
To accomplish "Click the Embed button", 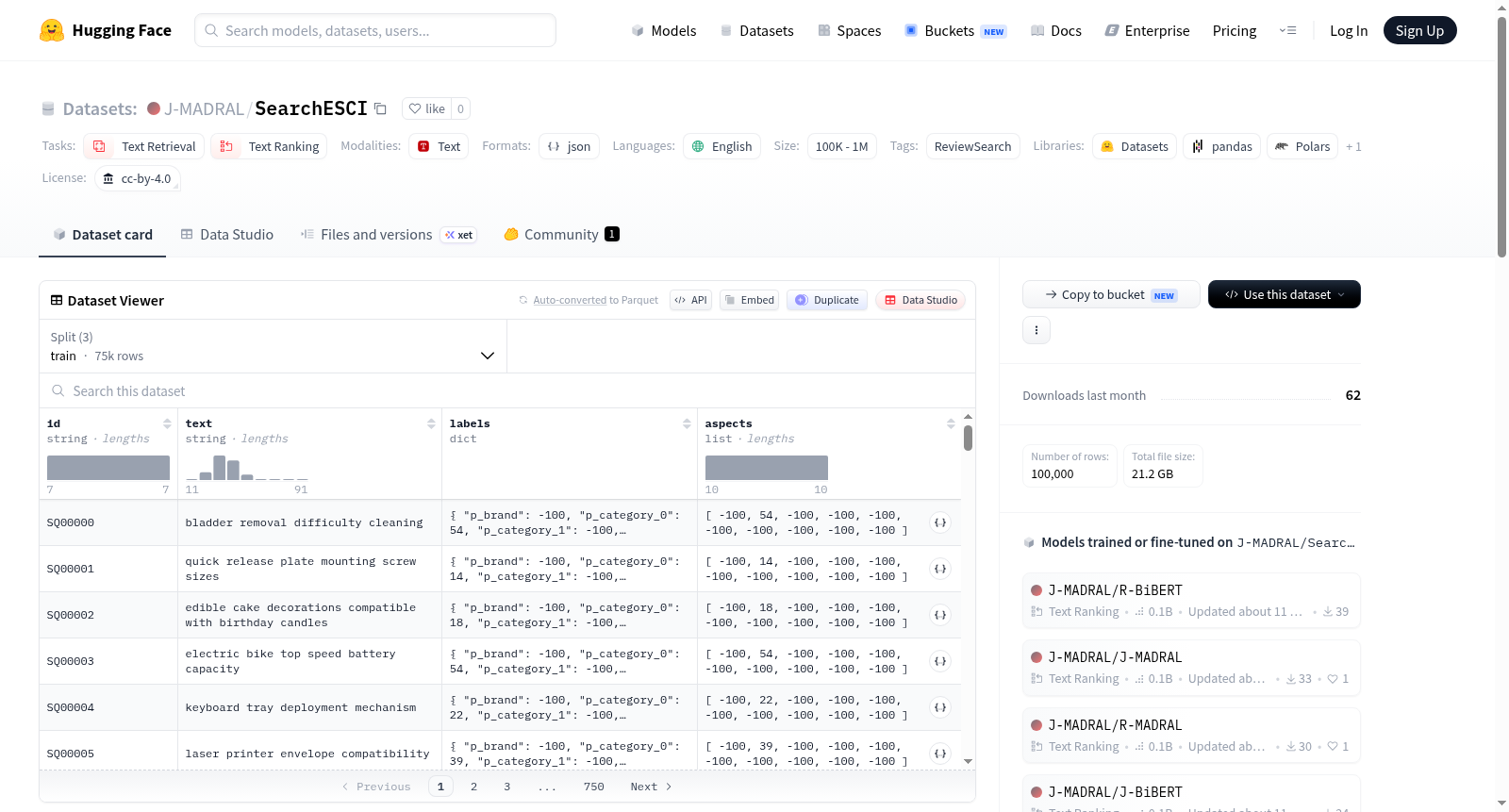I will [749, 300].
